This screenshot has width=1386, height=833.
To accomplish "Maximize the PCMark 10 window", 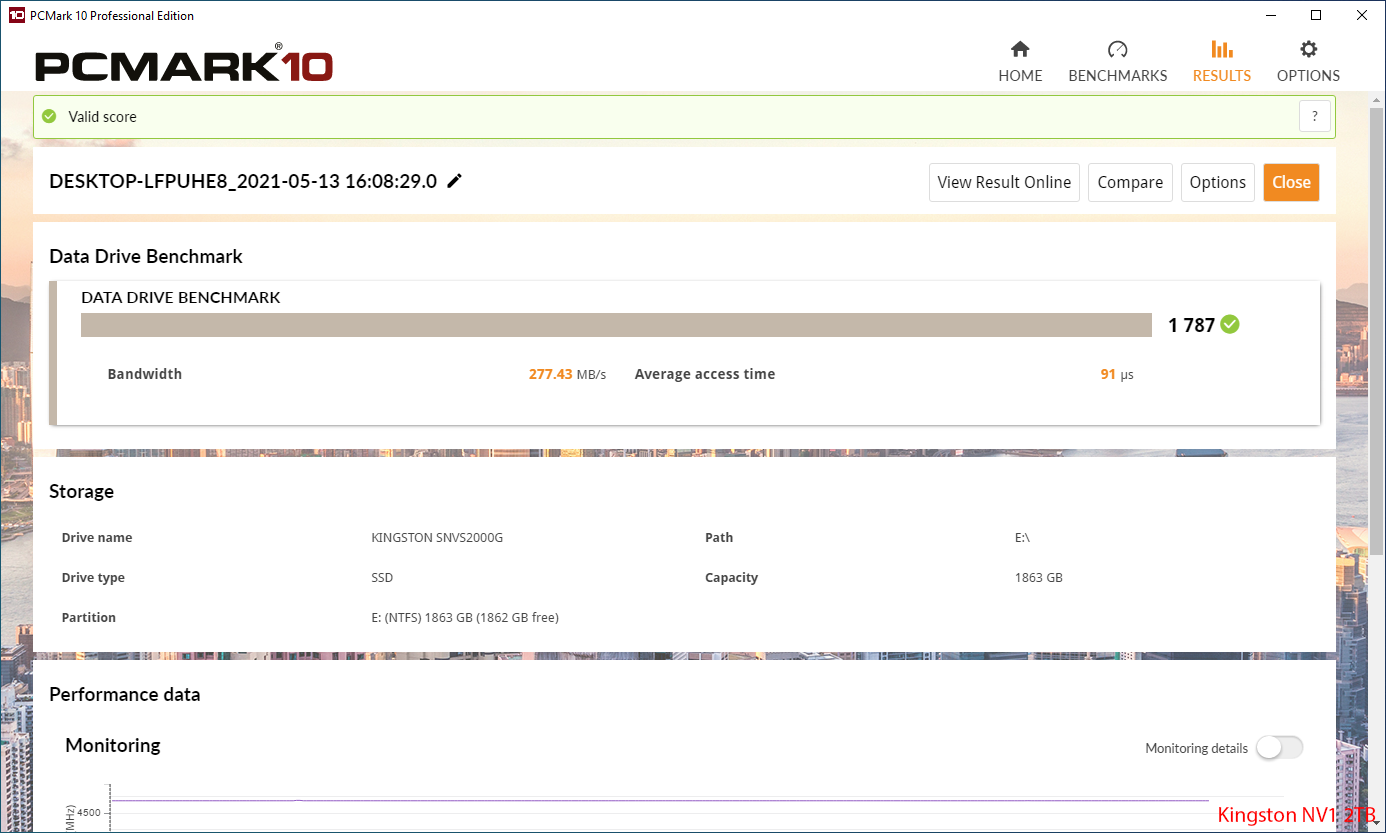I will pos(1316,15).
